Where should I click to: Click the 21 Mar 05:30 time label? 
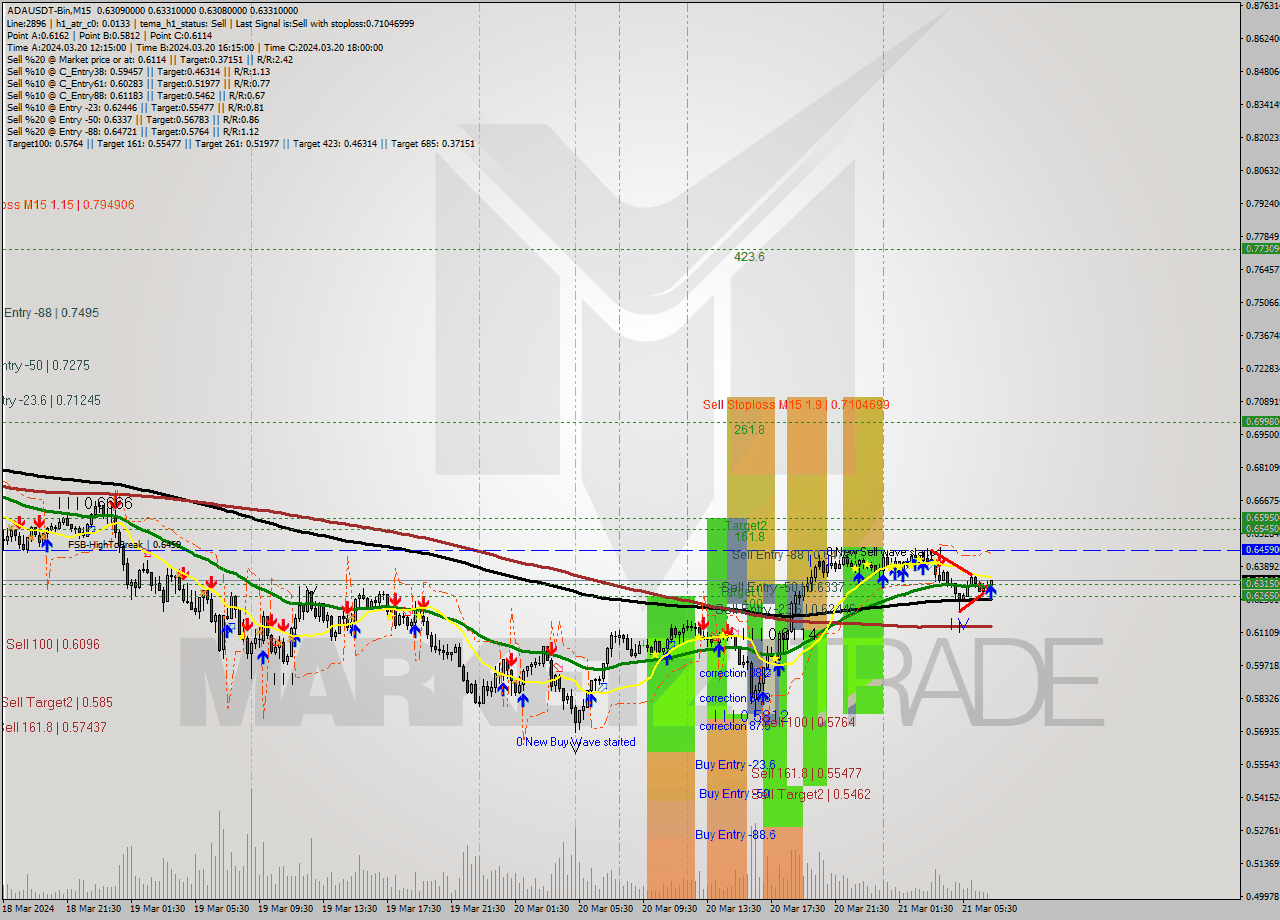tap(989, 909)
